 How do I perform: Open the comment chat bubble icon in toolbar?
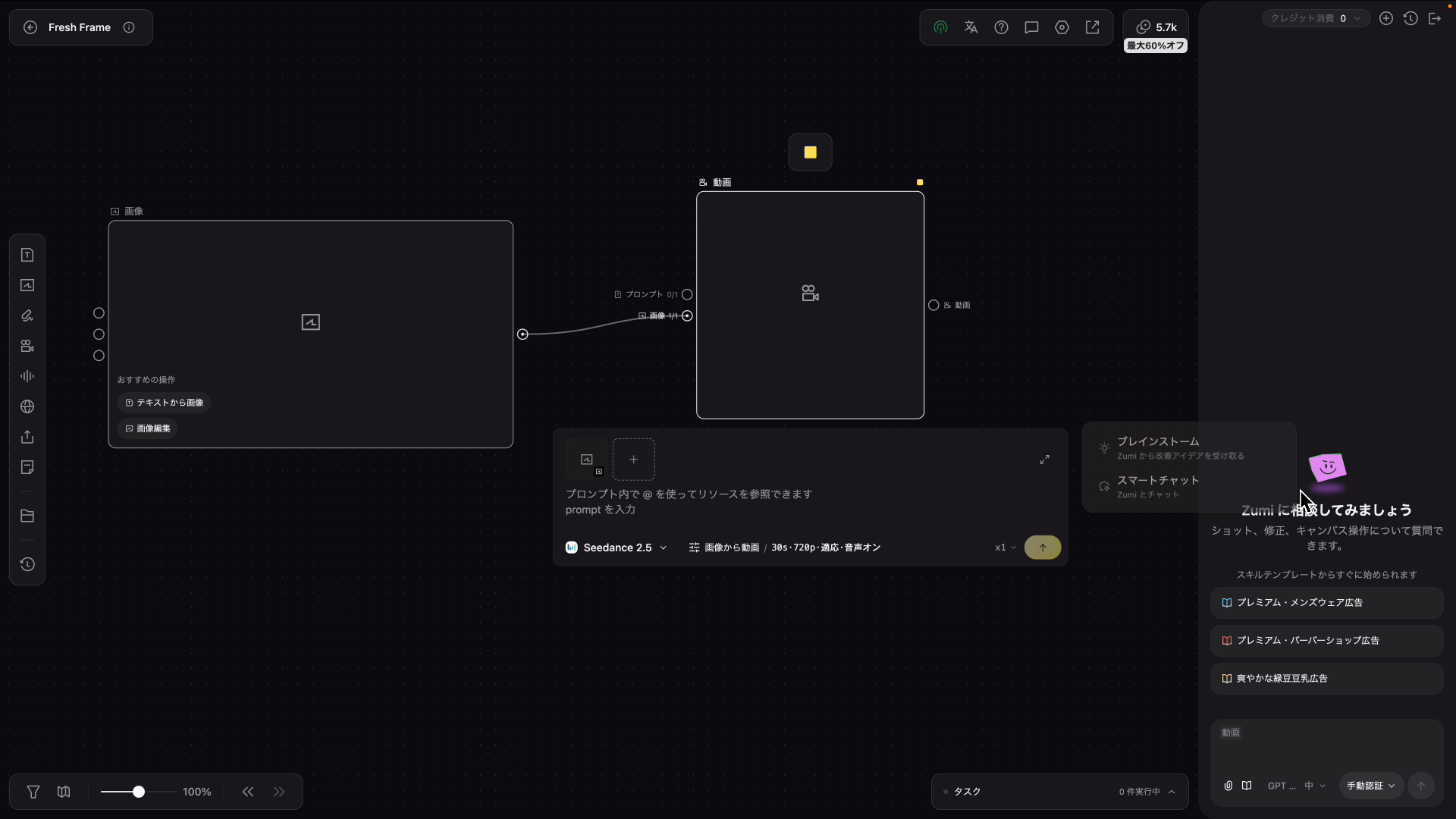pos(1031,27)
